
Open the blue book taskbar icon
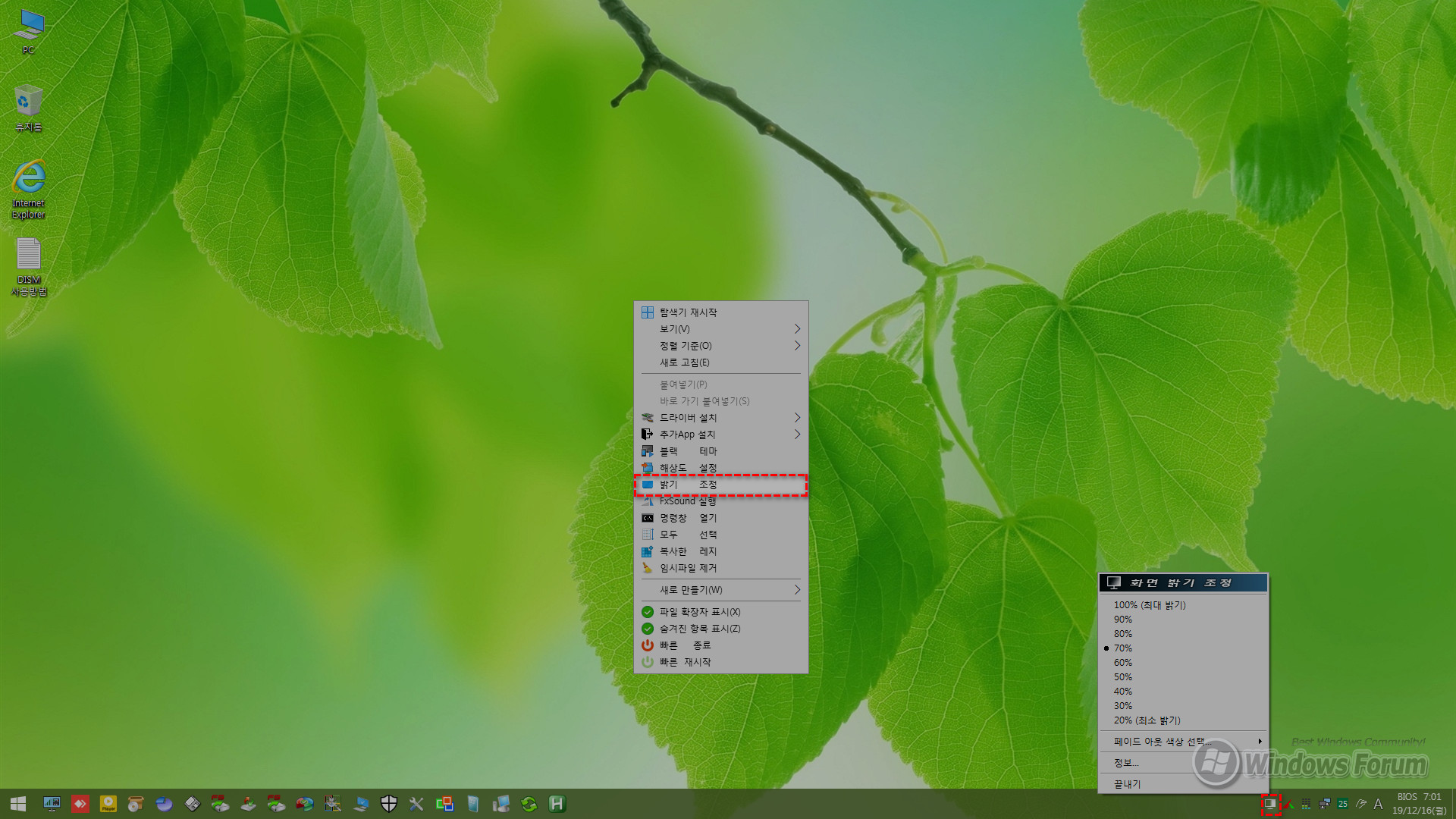(x=473, y=804)
